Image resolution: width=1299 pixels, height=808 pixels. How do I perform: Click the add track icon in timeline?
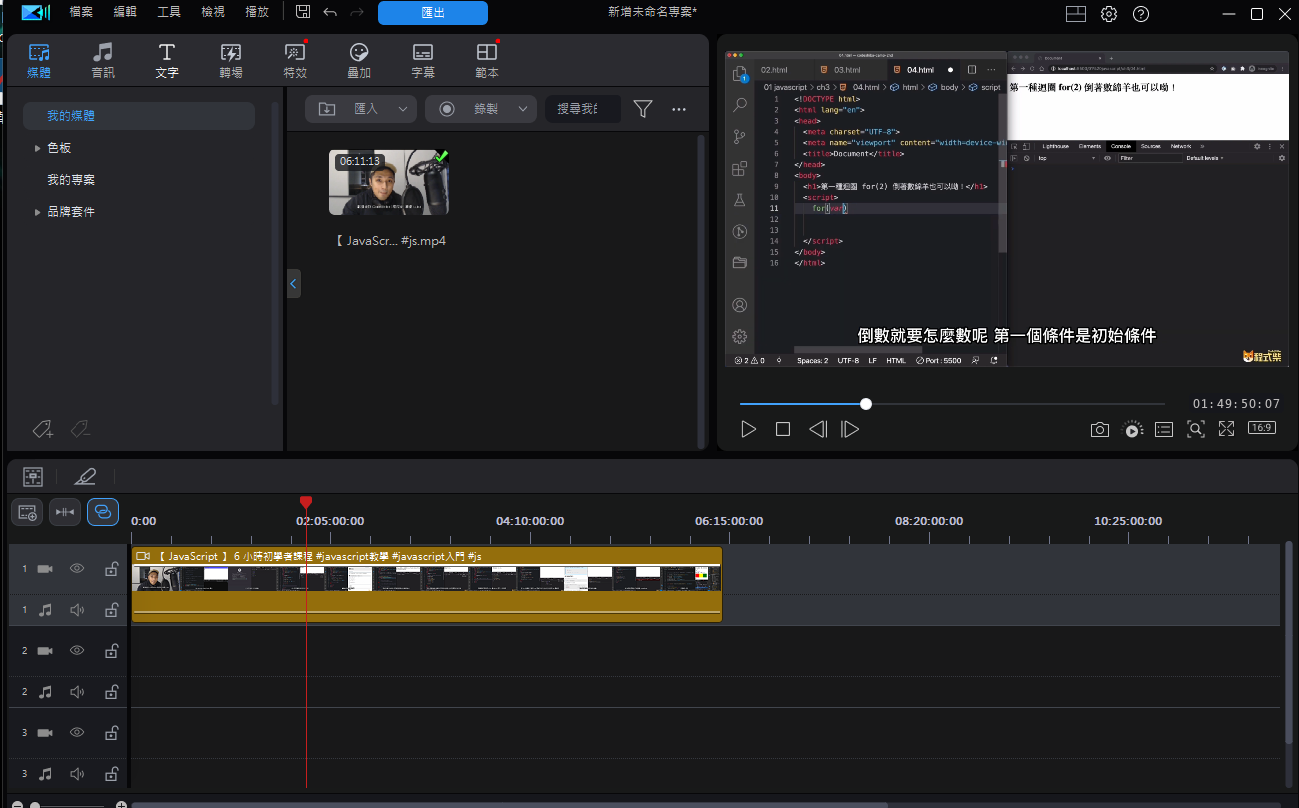[27, 512]
